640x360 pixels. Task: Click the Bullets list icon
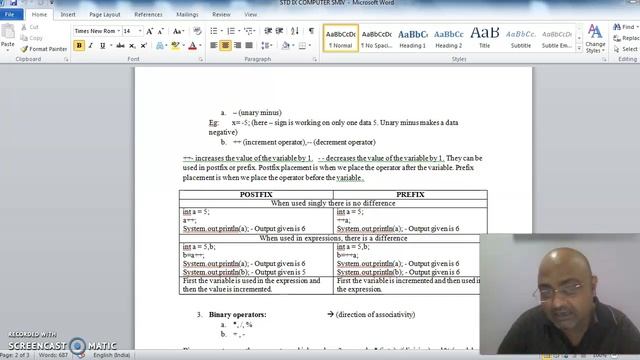point(214,31)
